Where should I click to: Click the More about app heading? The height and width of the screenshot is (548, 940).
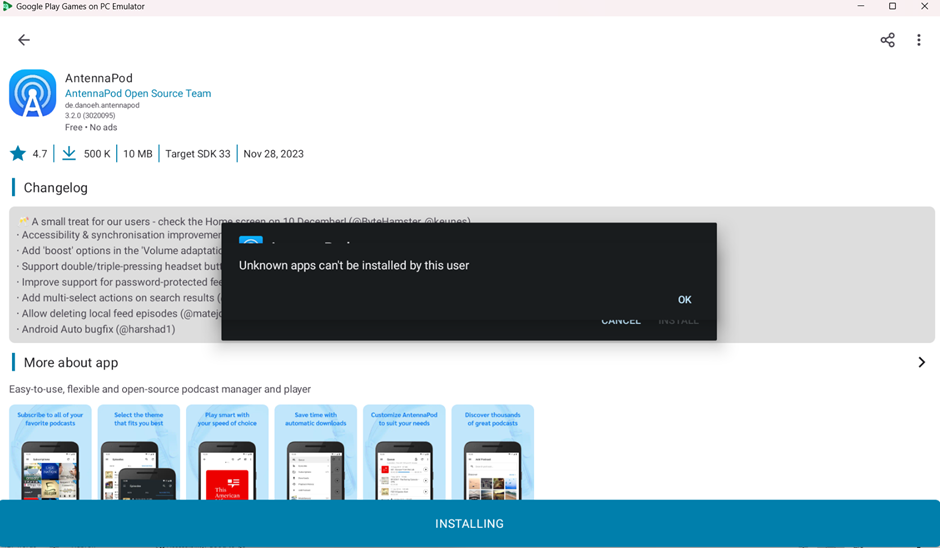[x=71, y=363]
